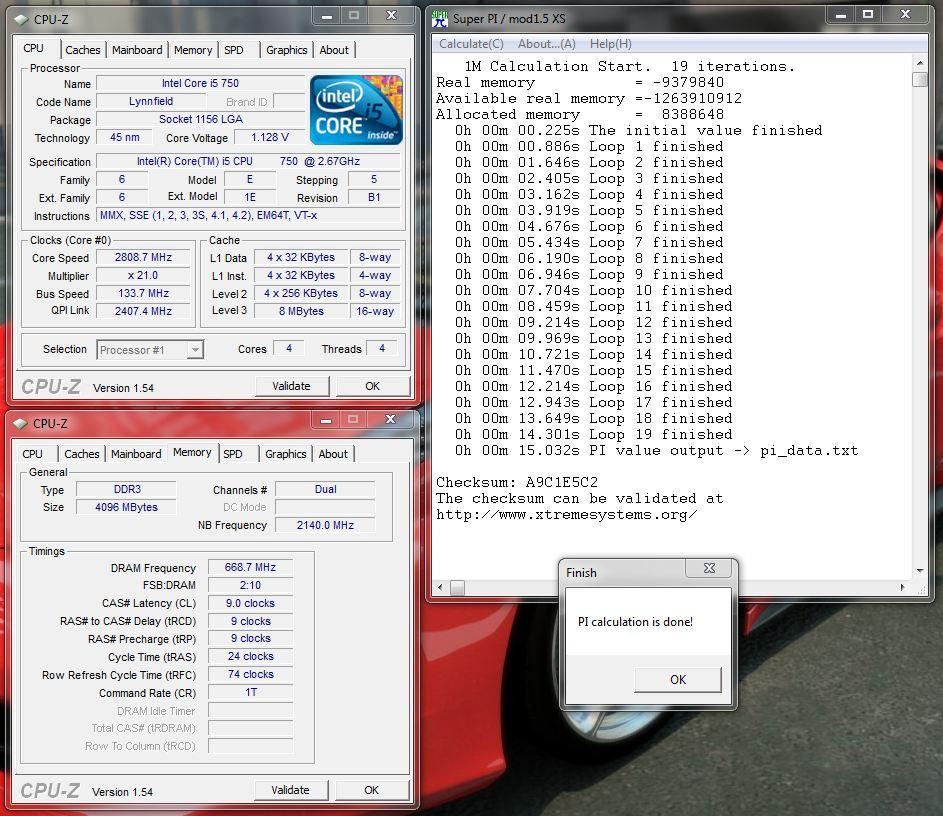Open SPD tab in lower CPU-Z window

tap(233, 454)
